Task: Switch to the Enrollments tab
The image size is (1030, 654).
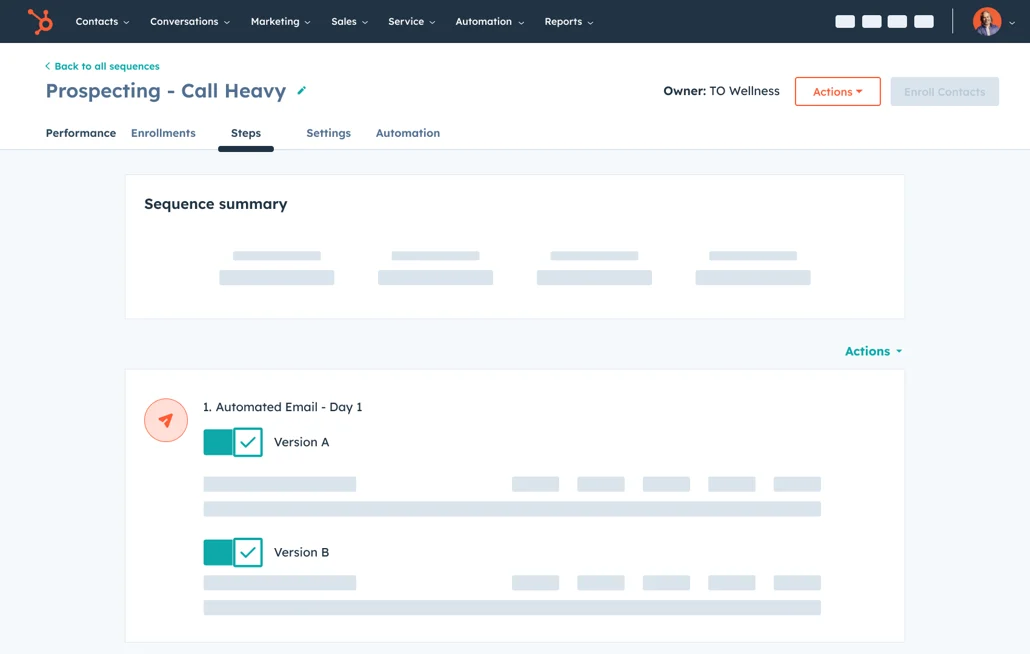Action: coord(163,132)
